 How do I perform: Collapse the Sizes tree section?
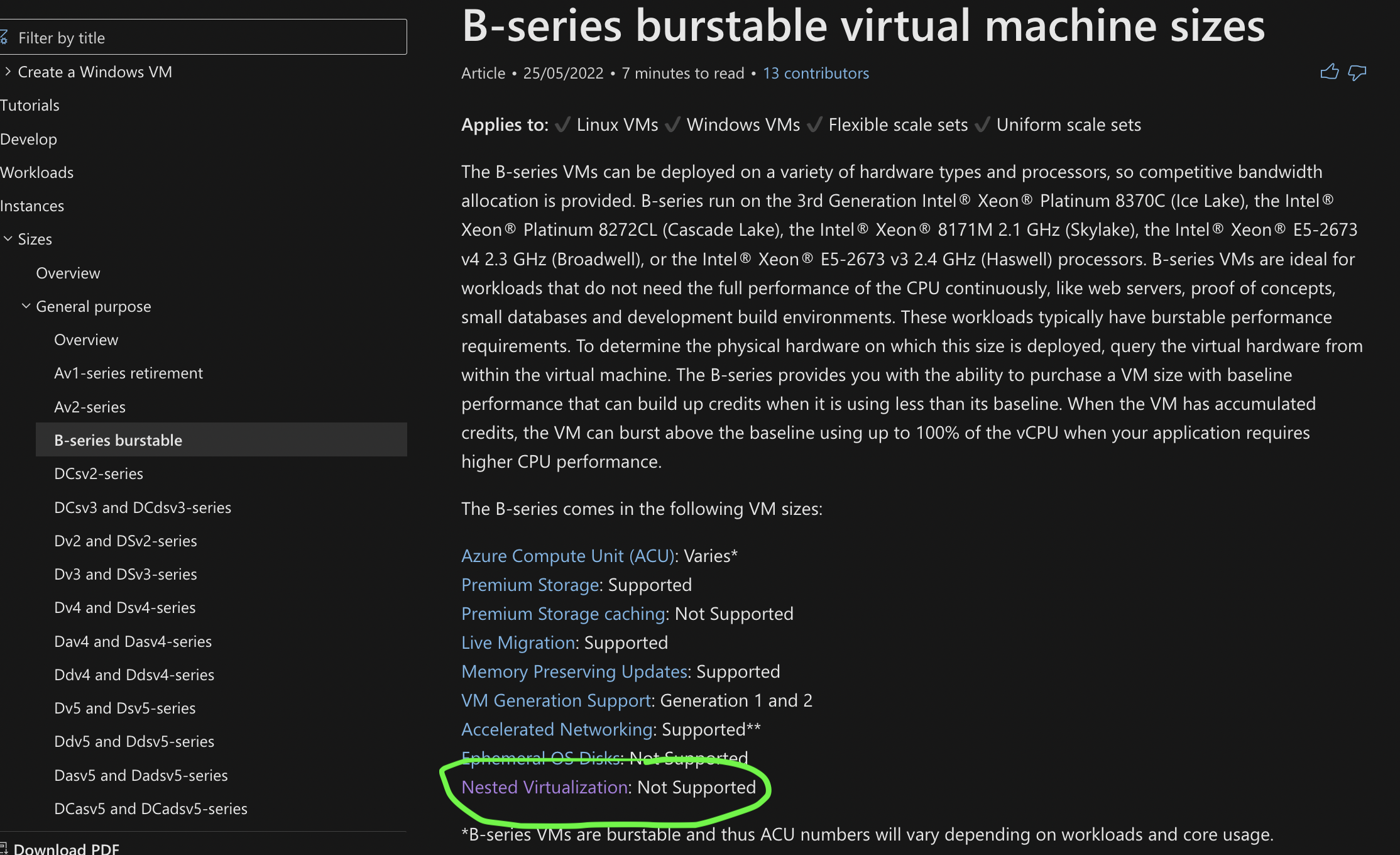(x=8, y=239)
